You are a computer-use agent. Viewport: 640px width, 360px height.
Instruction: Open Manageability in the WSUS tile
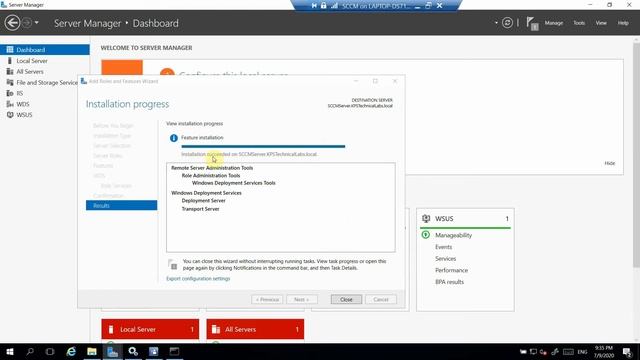tap(453, 235)
